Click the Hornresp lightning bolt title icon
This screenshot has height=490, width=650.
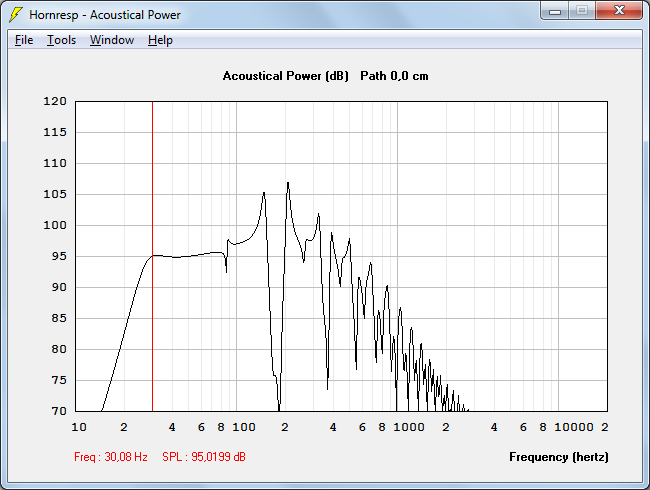(x=16, y=15)
